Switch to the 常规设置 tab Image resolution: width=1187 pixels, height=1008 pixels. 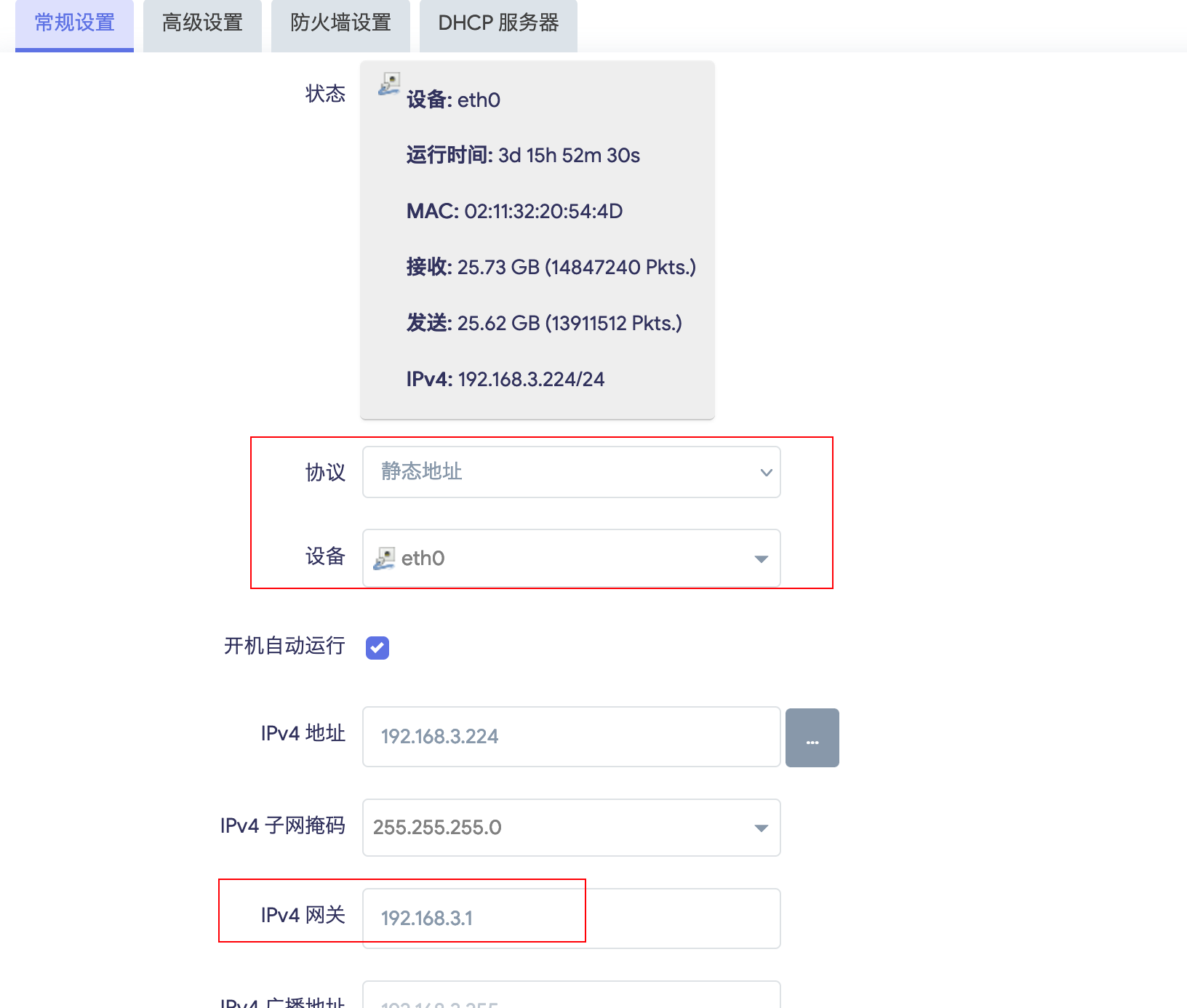74,24
